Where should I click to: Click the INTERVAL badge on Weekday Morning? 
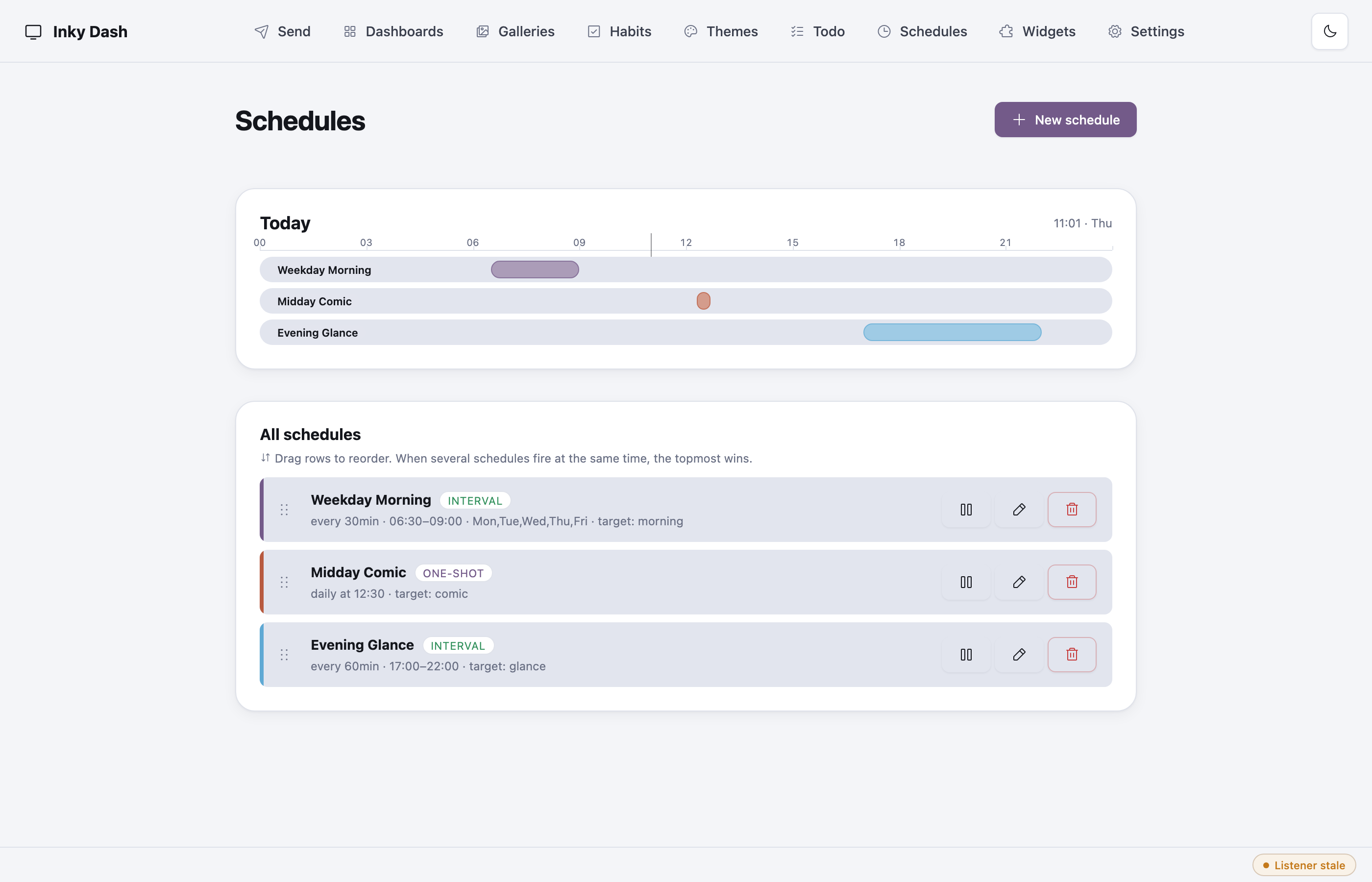pyautogui.click(x=475, y=501)
